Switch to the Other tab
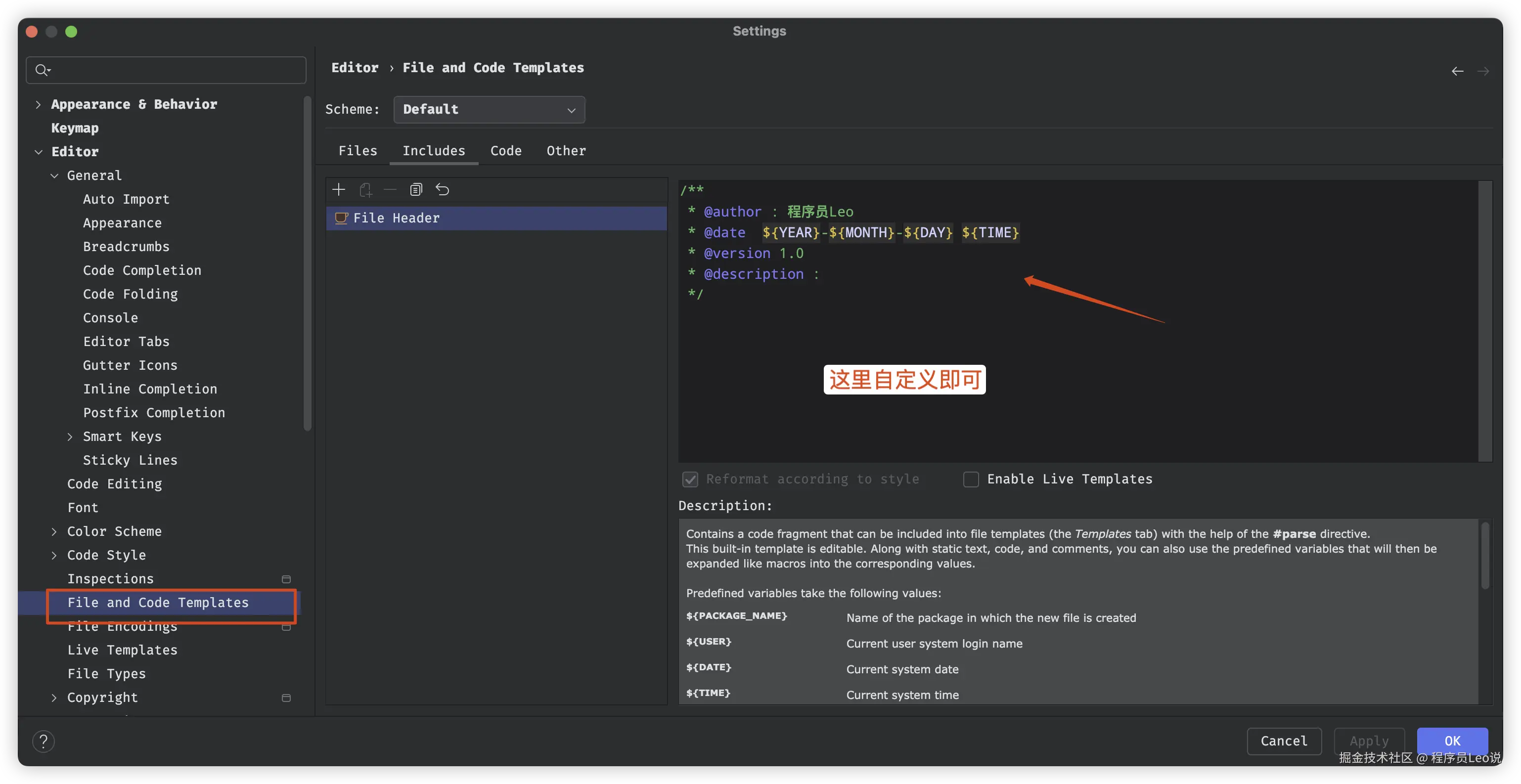 tap(566, 151)
